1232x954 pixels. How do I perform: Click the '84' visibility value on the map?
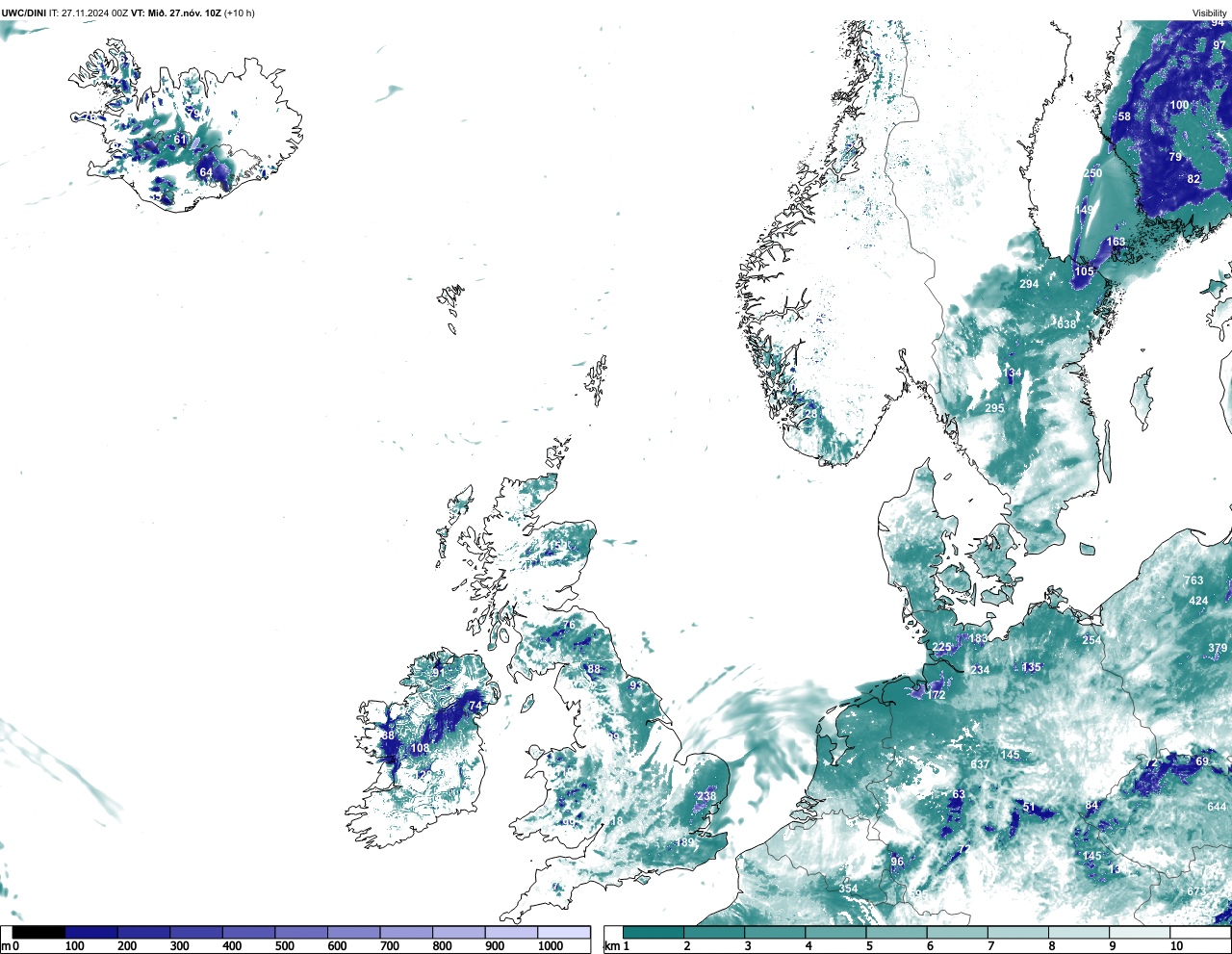(1091, 805)
